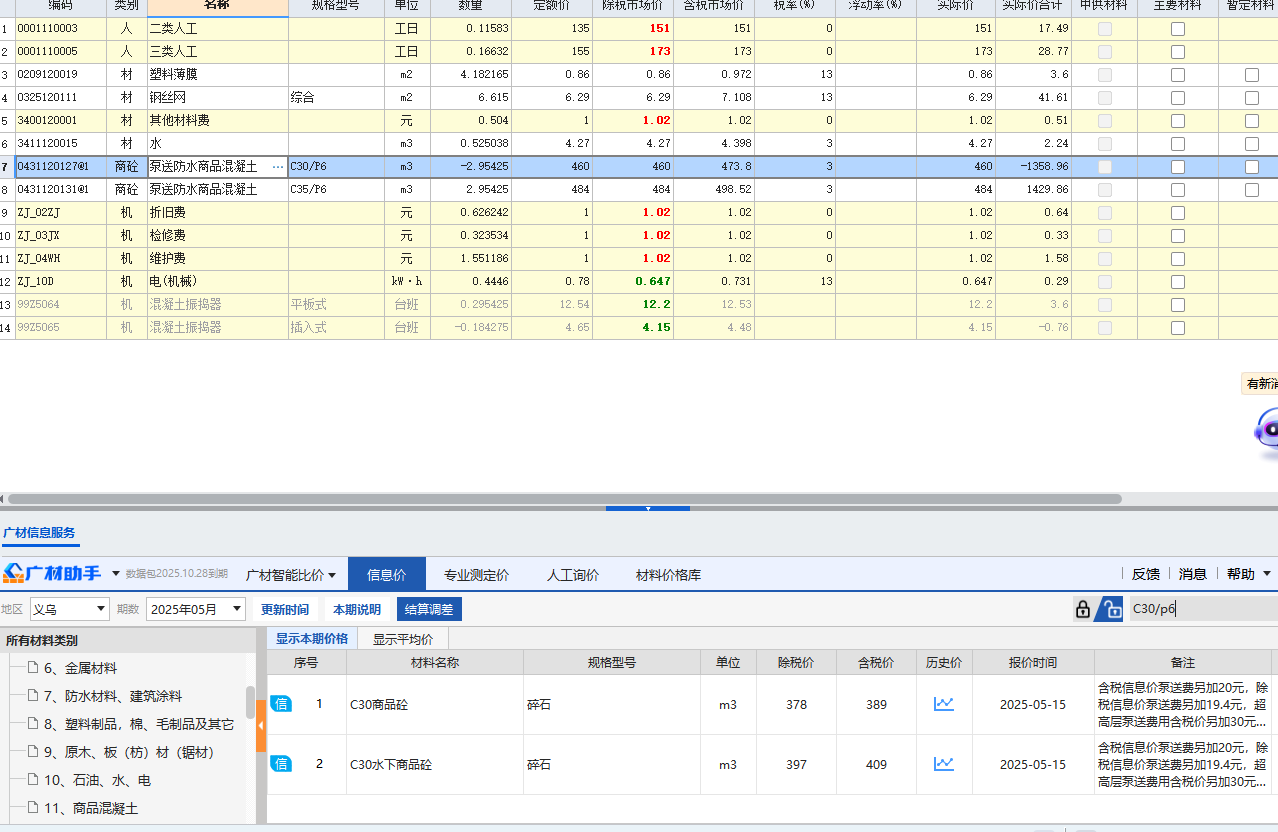Click document icon beside 6、金属材料
The image size is (1278, 832).
coord(32,668)
